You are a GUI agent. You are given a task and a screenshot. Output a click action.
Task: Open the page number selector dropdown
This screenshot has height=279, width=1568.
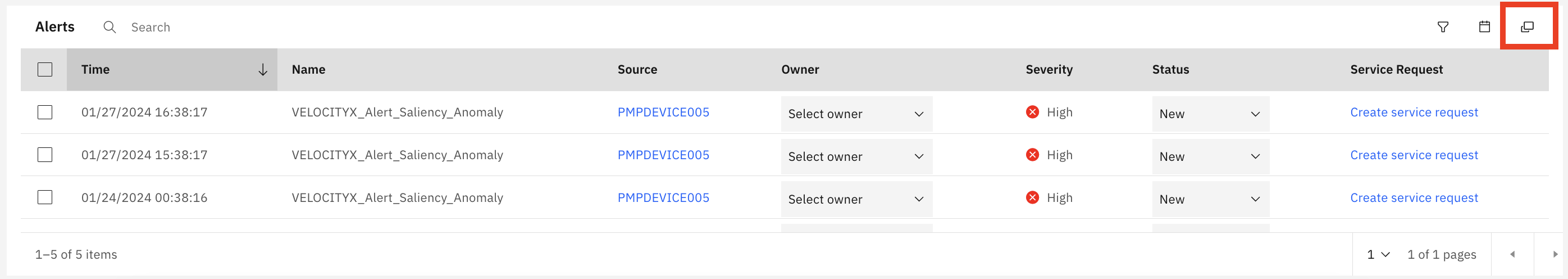1378,255
